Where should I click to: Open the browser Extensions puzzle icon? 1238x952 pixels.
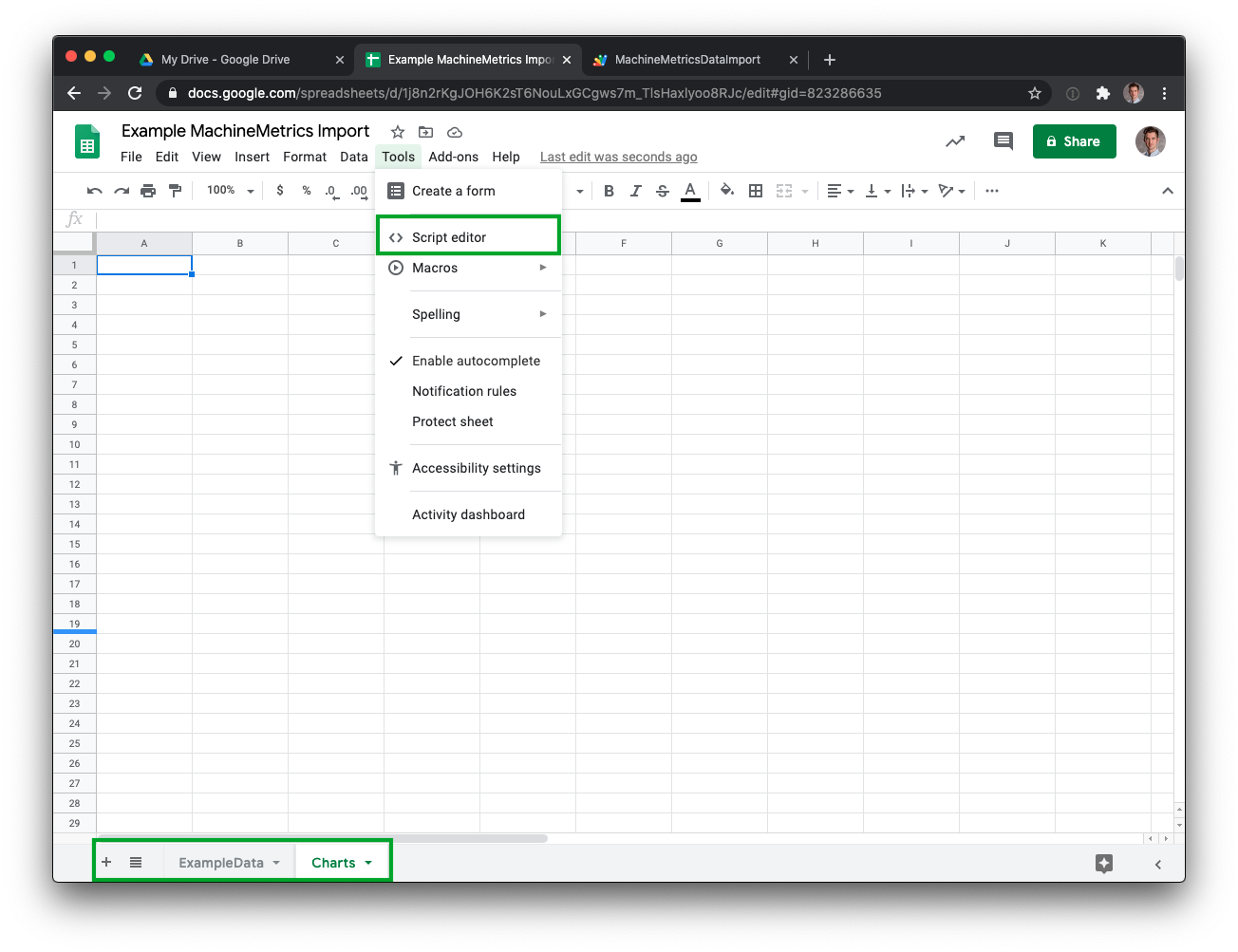point(1102,93)
